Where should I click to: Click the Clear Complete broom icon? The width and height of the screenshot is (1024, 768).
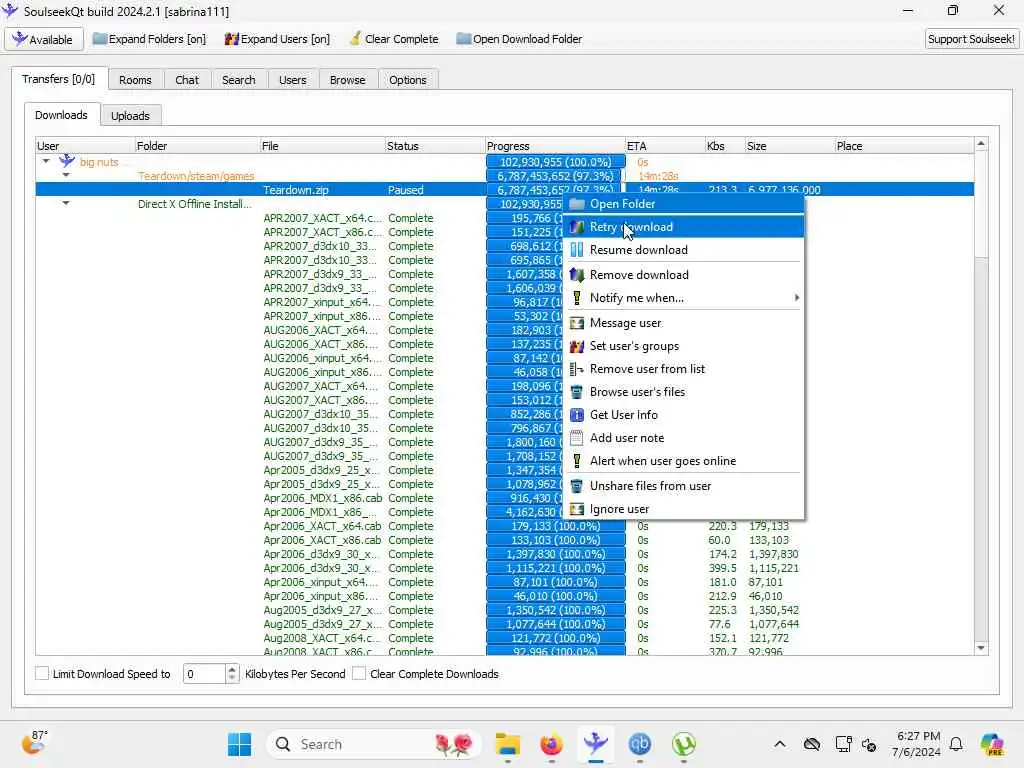click(355, 39)
